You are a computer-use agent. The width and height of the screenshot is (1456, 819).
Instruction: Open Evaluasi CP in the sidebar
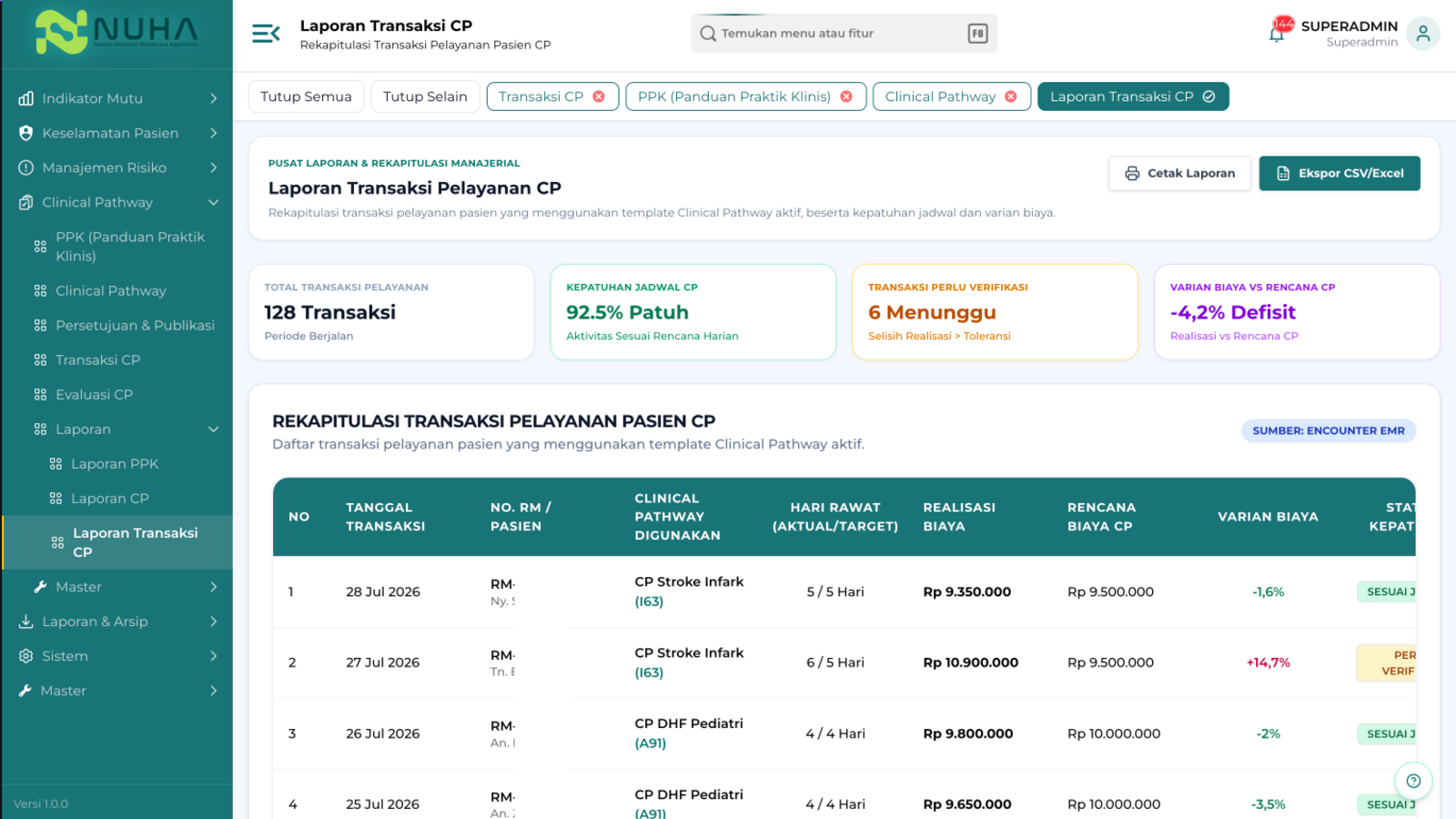[x=94, y=395]
